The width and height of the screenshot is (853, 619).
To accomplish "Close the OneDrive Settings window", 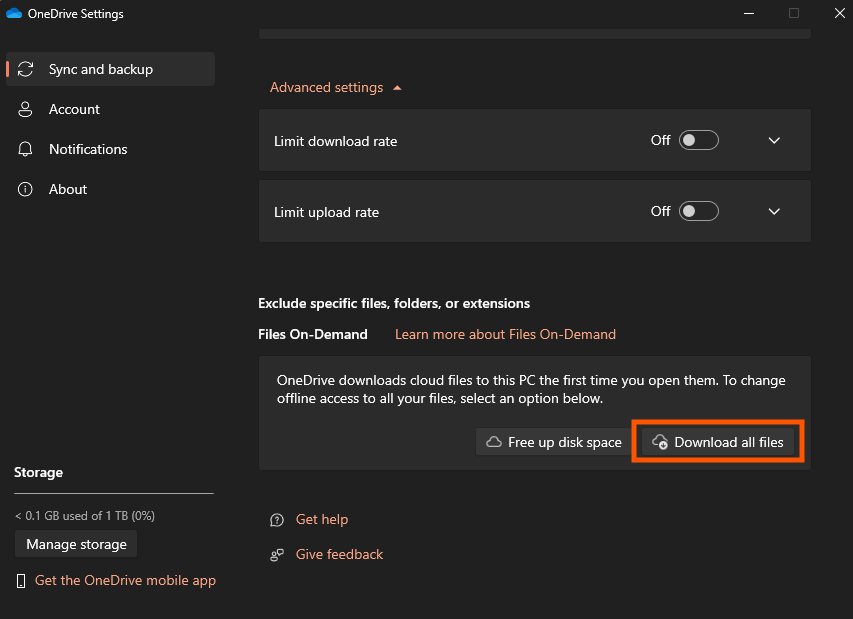I will [x=839, y=13].
